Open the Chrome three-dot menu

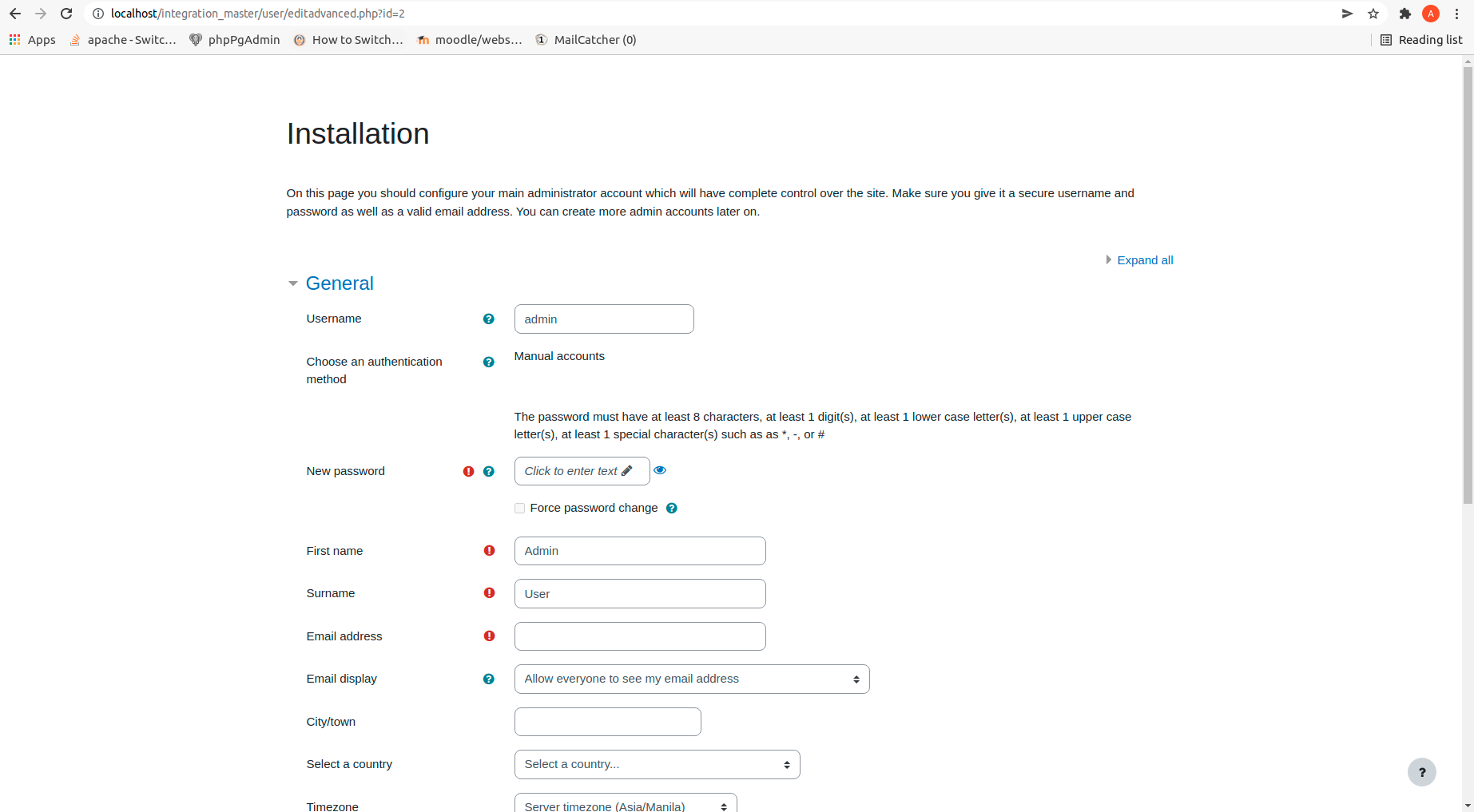coord(1457,14)
